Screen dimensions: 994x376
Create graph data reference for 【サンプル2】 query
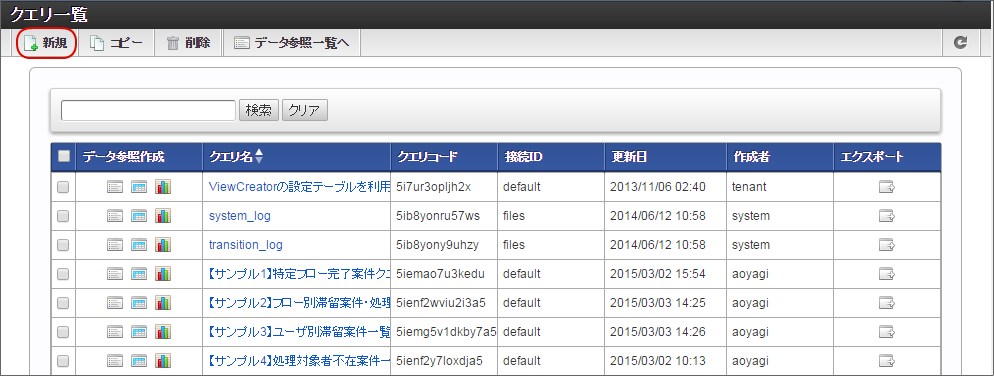pos(164,303)
